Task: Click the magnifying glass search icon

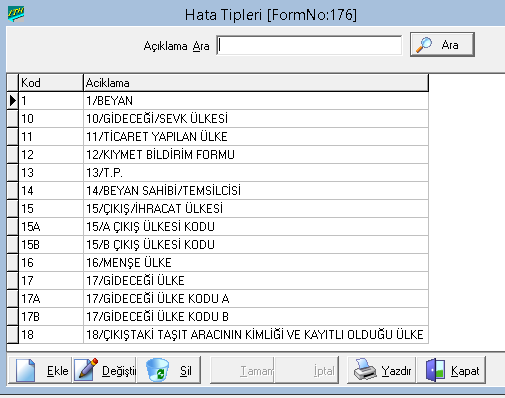Action: point(423,45)
